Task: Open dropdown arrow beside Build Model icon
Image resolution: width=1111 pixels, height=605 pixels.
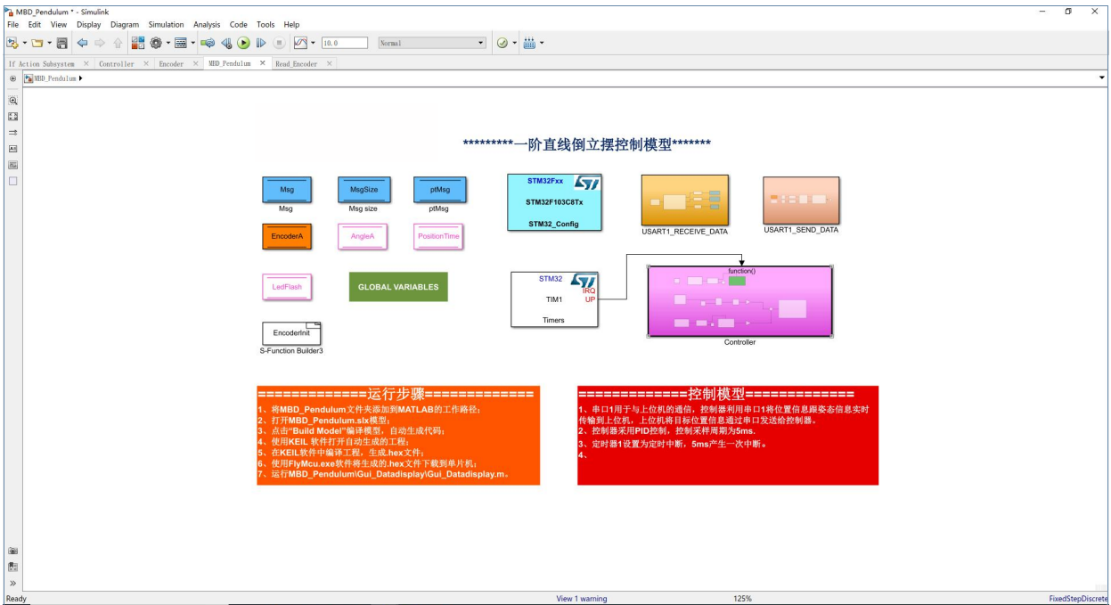Action: (542, 43)
